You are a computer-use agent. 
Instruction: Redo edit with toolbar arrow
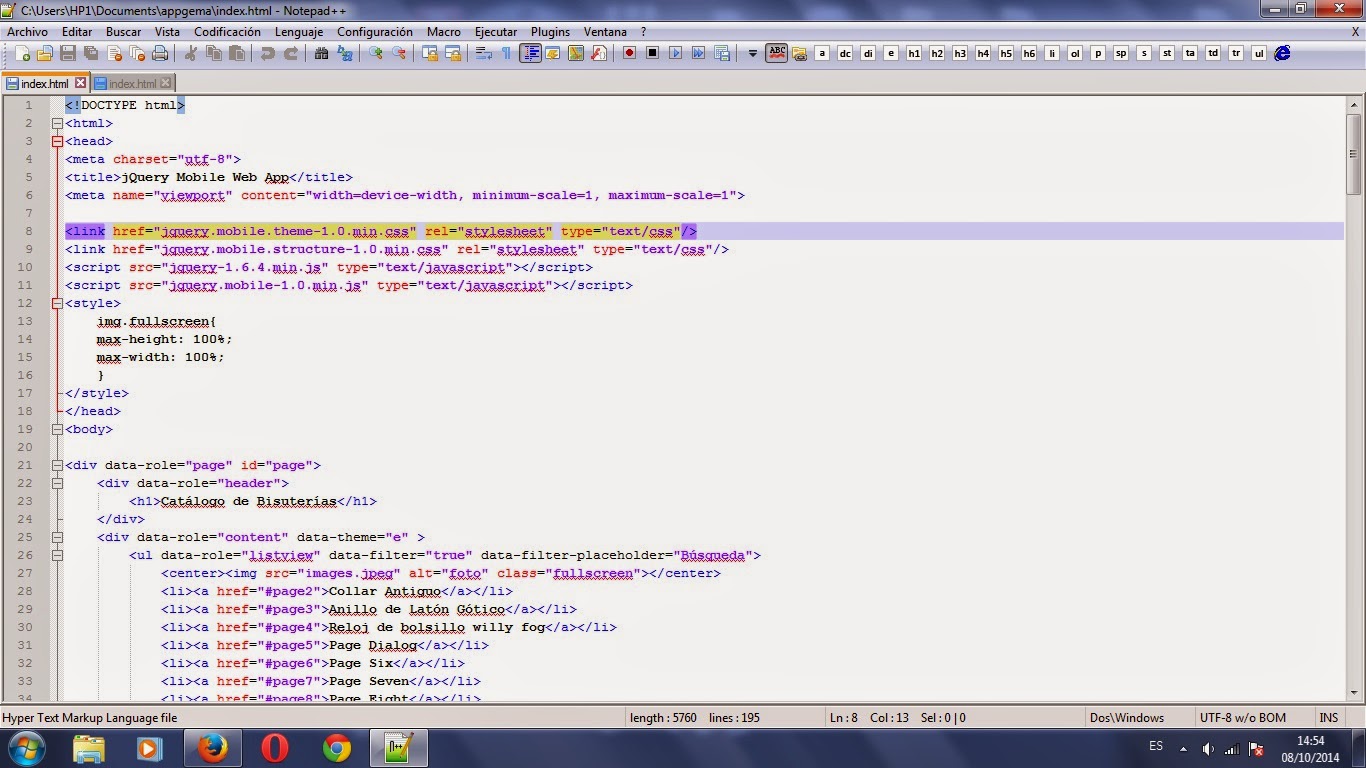click(x=291, y=53)
